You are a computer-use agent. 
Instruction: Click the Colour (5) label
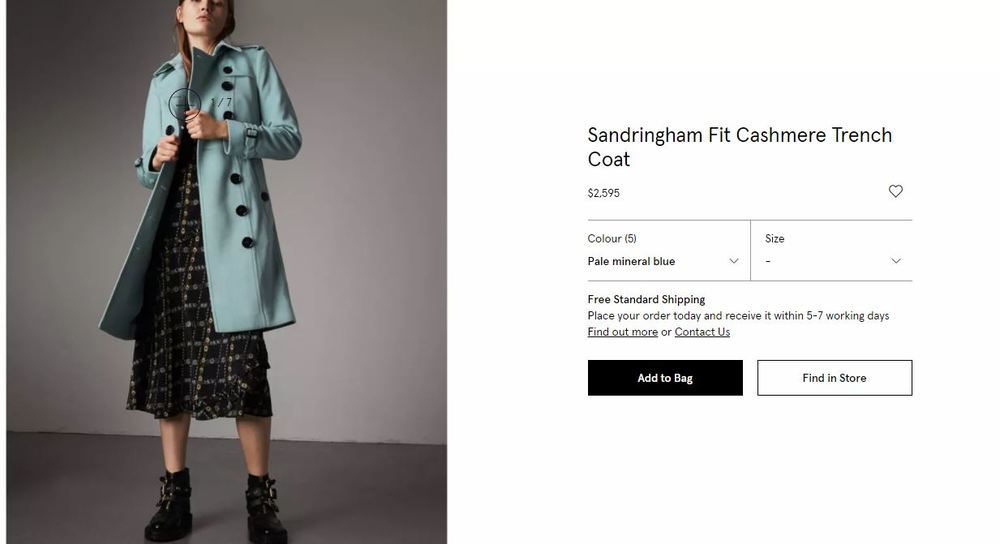point(612,239)
